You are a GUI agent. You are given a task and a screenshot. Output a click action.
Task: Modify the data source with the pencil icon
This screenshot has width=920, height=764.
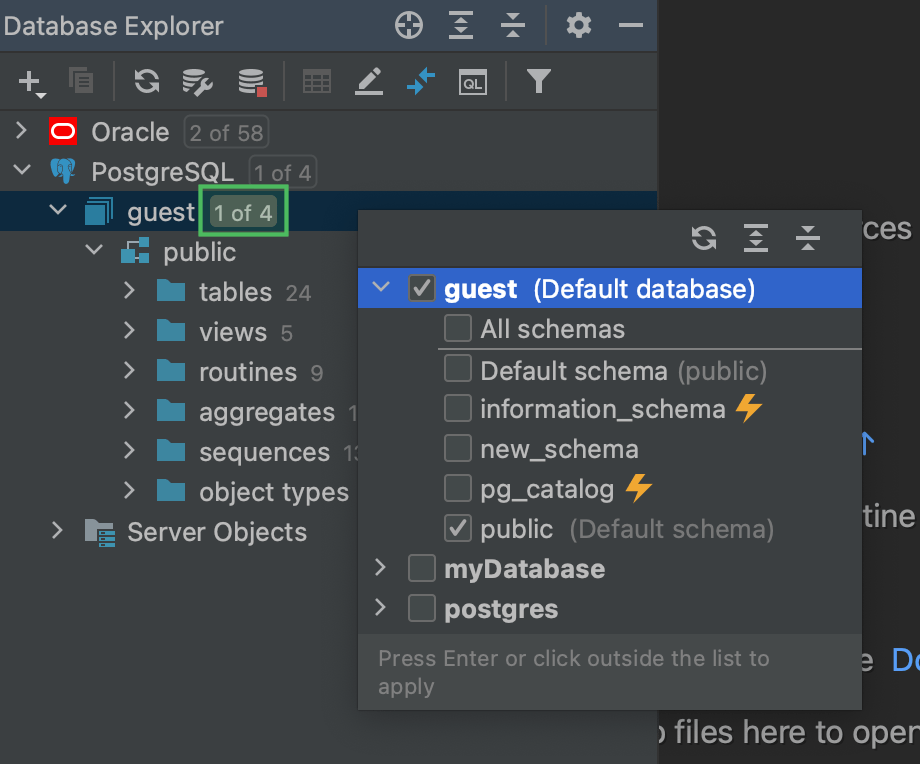click(x=369, y=81)
